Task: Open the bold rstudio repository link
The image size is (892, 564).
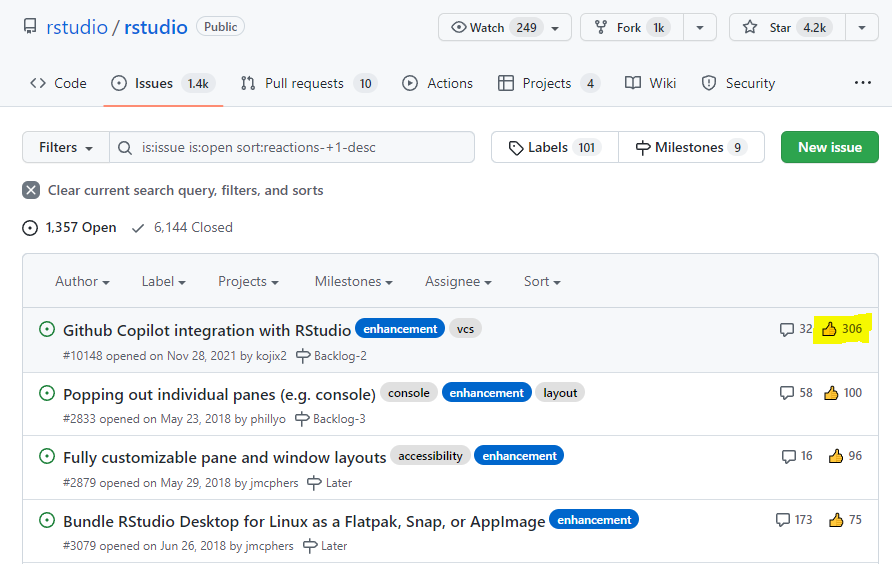Action: pos(156,27)
